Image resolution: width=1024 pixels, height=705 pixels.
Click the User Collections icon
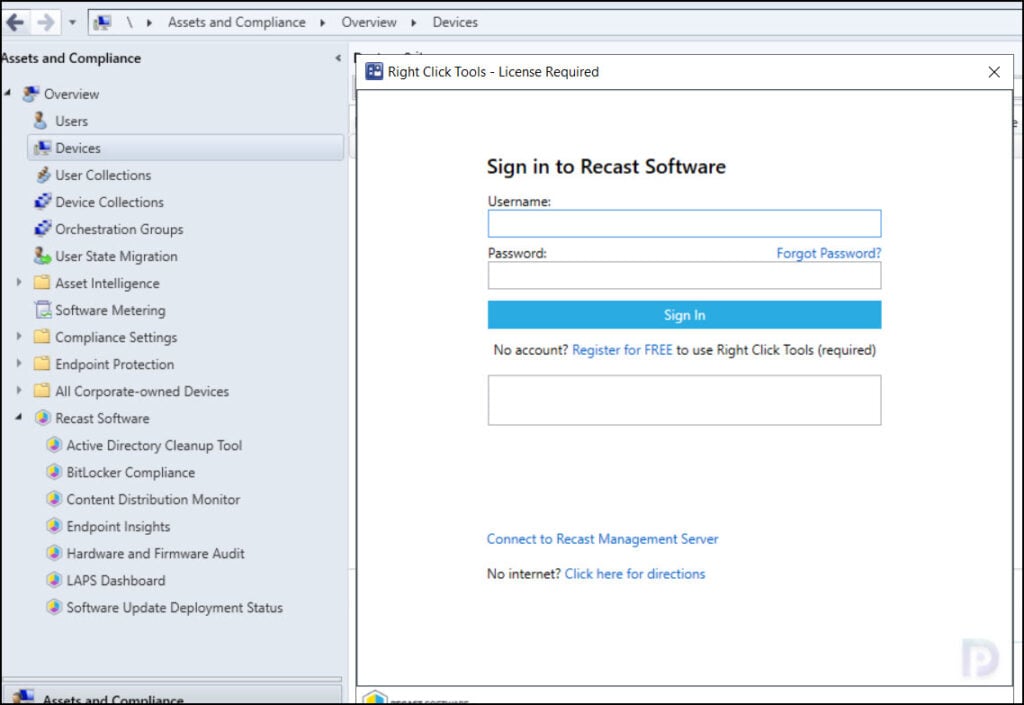click(42, 175)
